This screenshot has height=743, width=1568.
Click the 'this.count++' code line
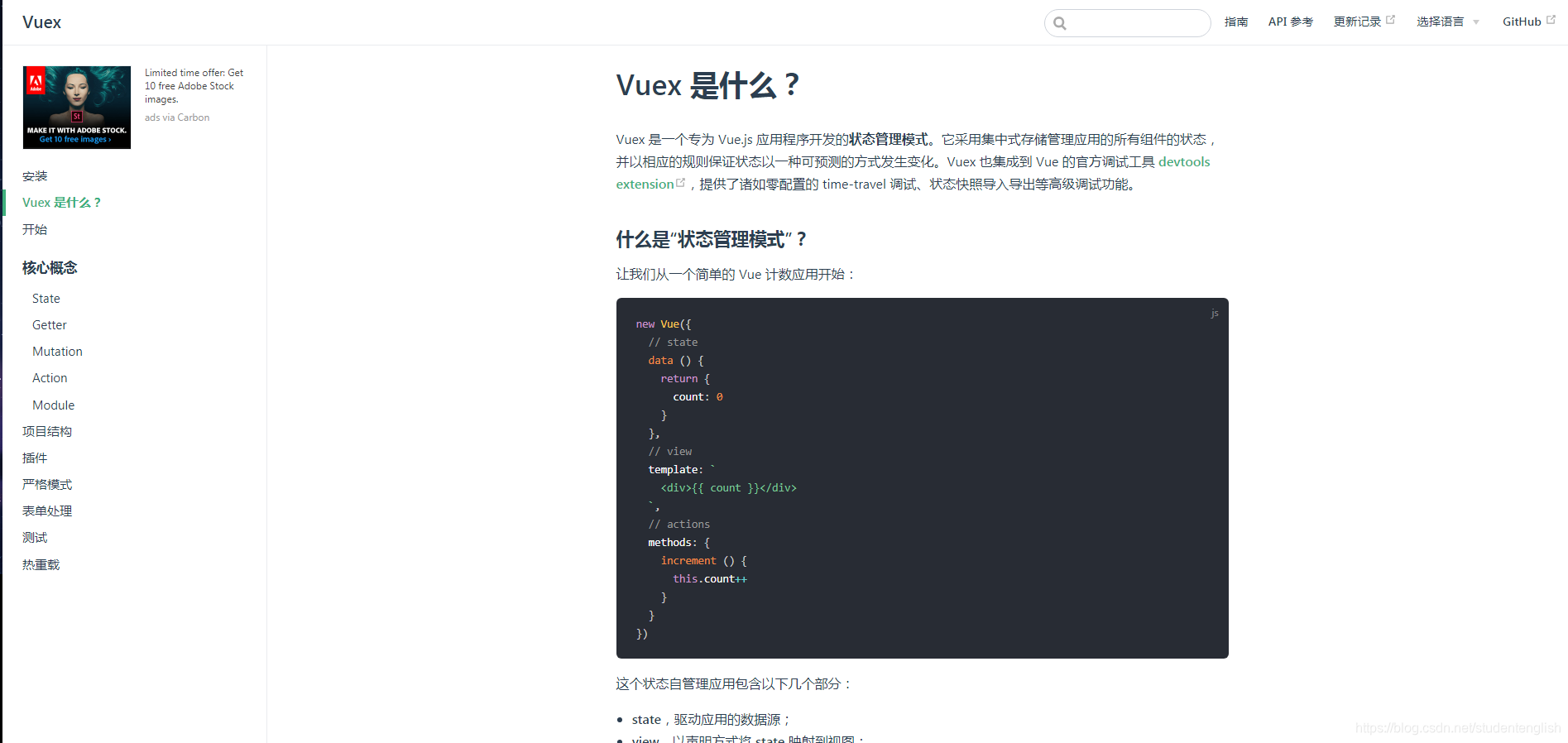tap(710, 579)
